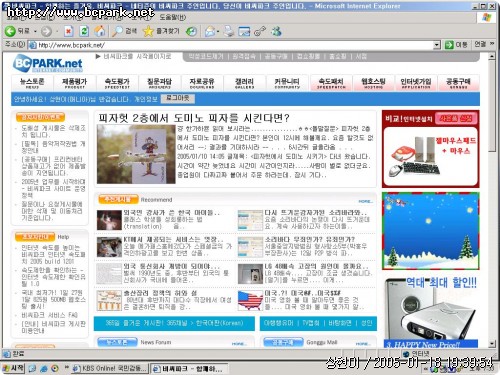Click the Print icon in toolbar
Image resolution: width=500 pixels, height=375 pixels.
(229, 31)
